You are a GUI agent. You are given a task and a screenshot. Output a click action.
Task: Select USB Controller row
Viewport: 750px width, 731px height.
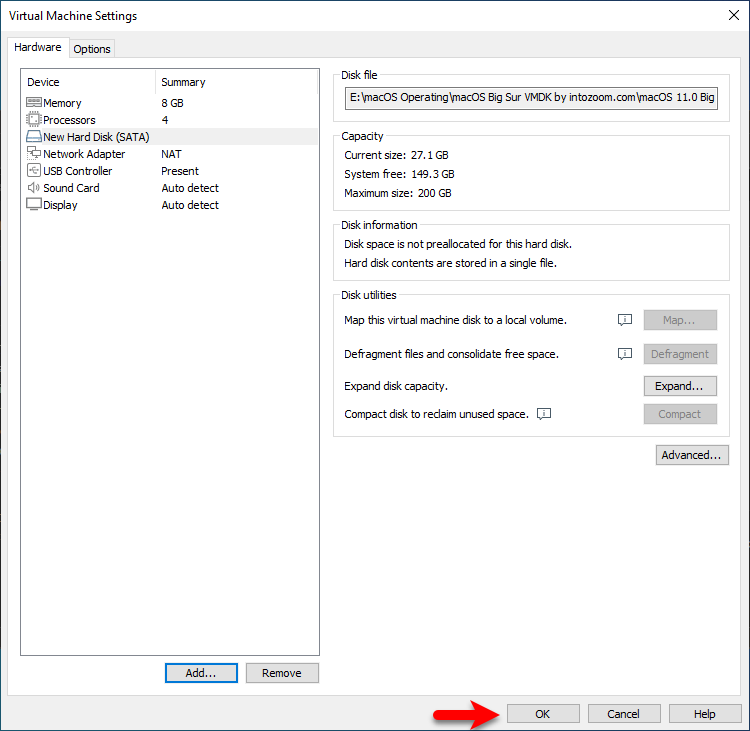170,171
